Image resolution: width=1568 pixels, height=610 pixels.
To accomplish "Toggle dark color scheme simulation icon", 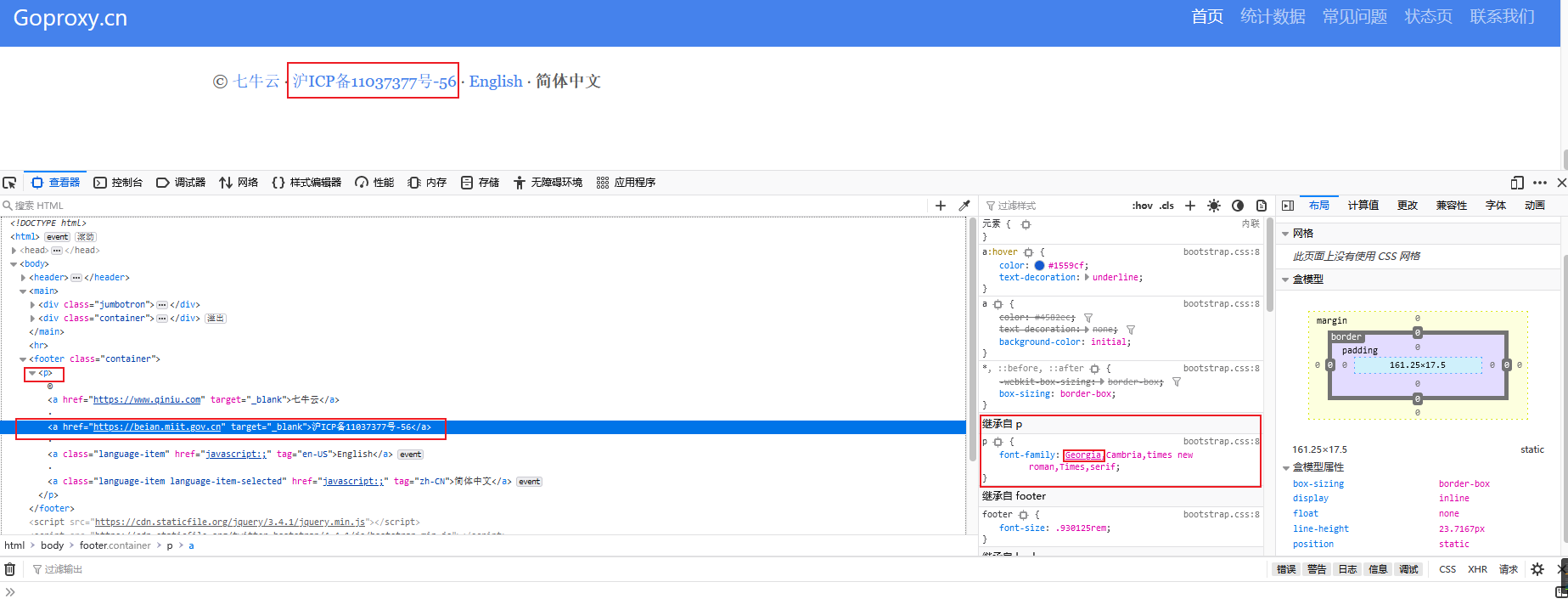I will coord(1238,206).
